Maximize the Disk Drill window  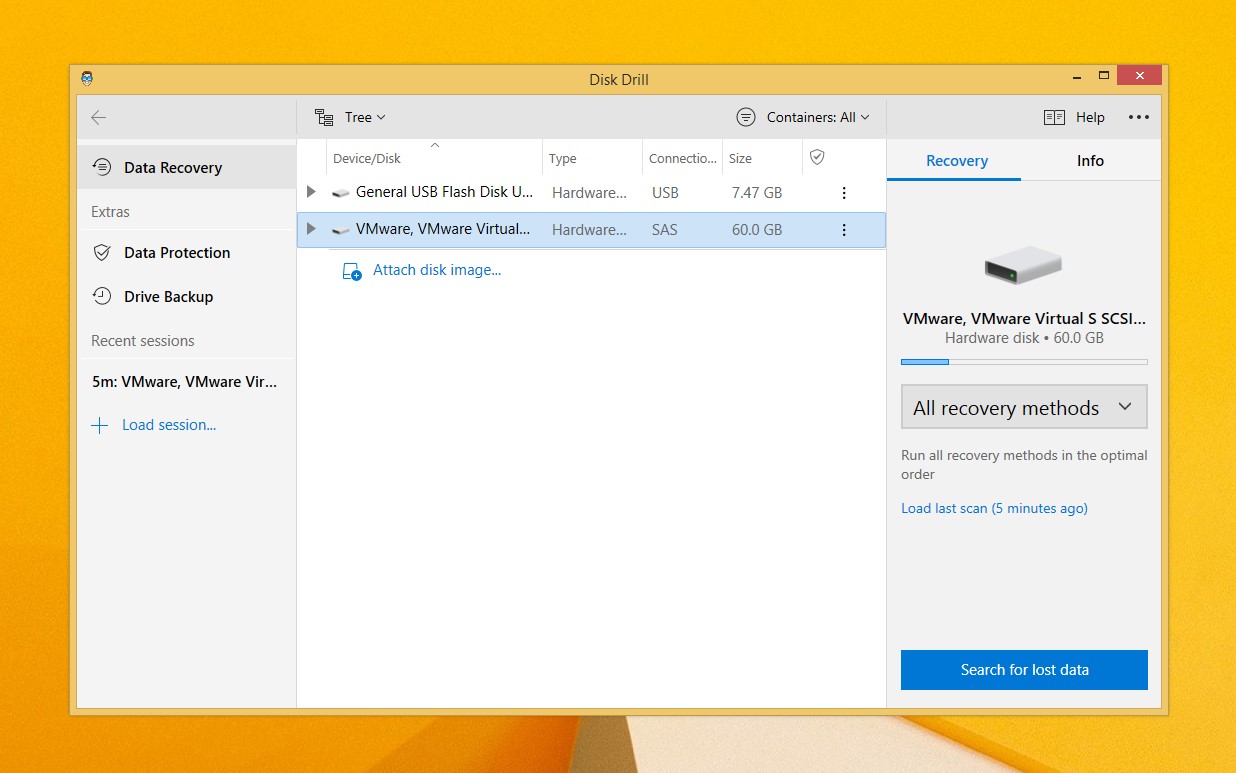coord(1104,76)
